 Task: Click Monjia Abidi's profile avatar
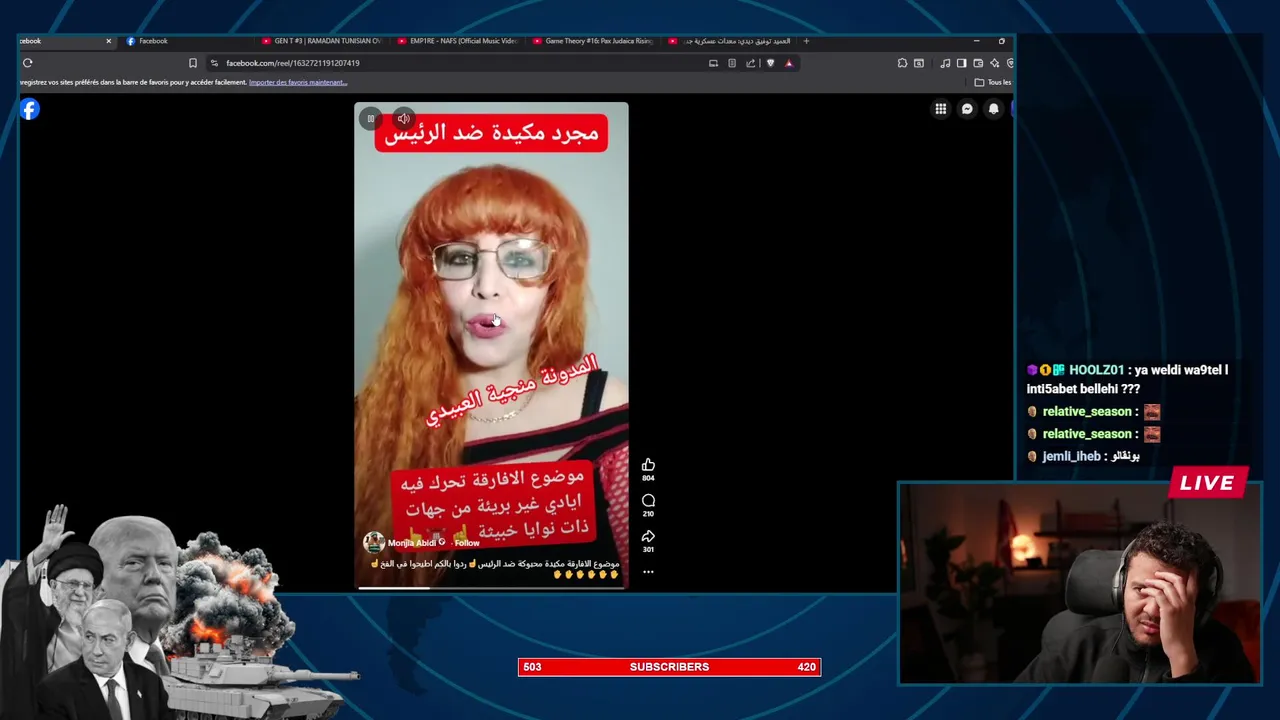click(374, 542)
